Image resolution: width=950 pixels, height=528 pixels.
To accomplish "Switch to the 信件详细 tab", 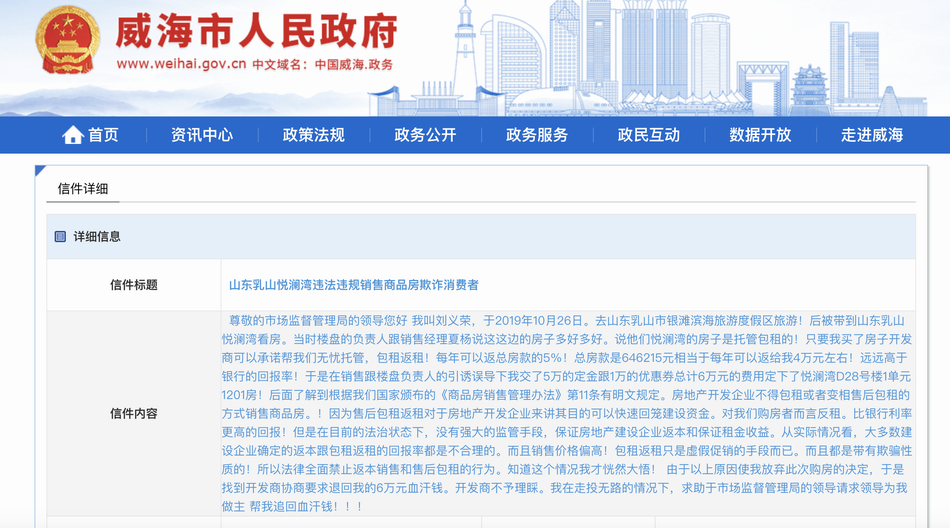I will (x=83, y=188).
